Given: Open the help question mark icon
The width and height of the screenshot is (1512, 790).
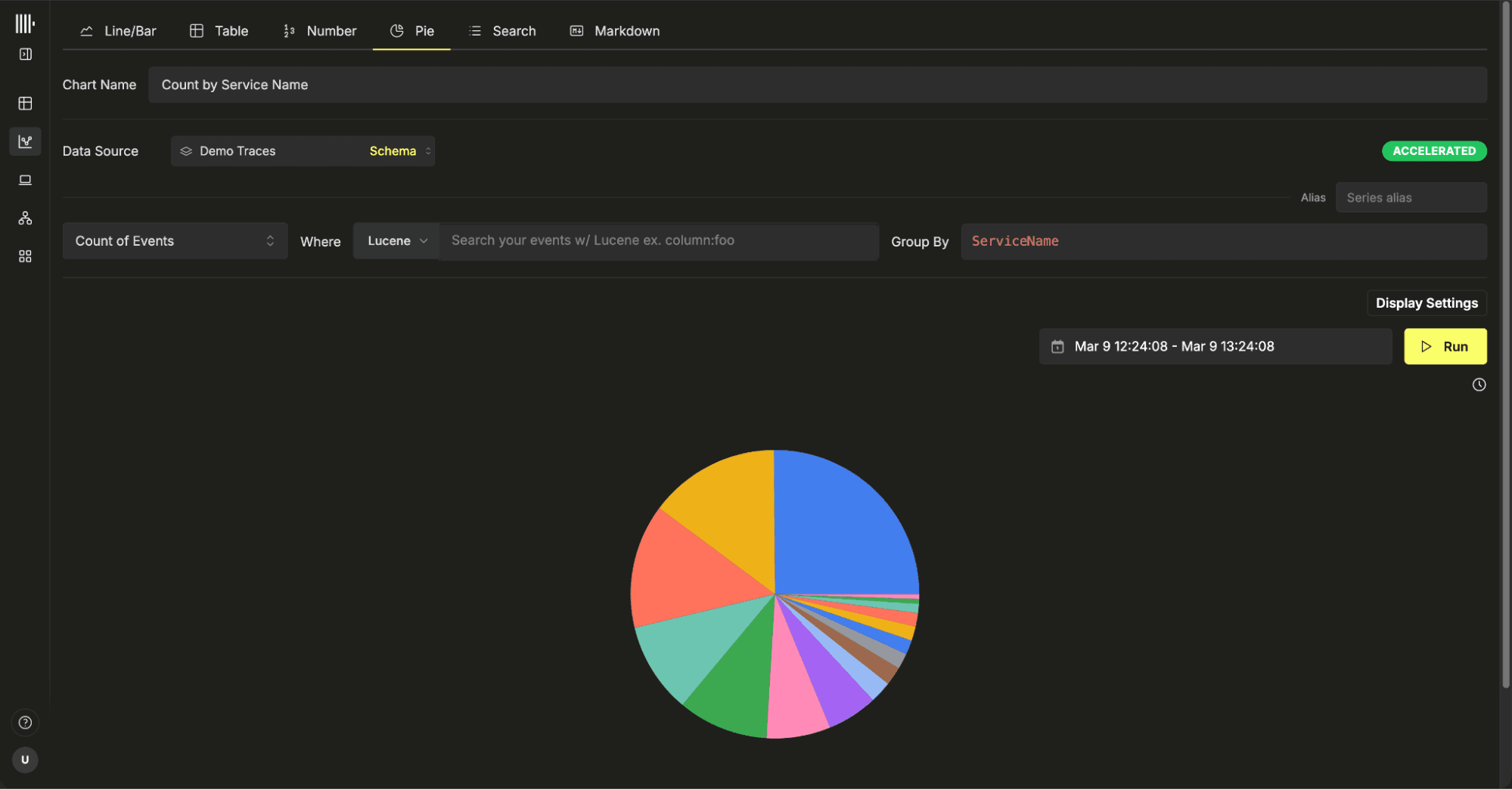Looking at the screenshot, I should coord(25,723).
